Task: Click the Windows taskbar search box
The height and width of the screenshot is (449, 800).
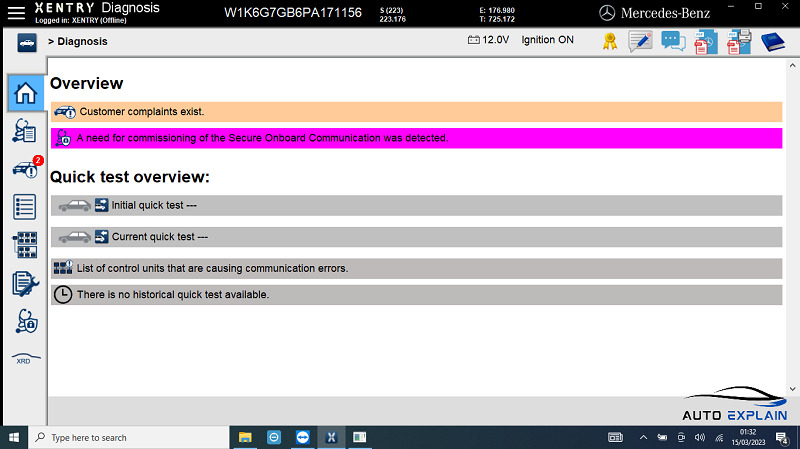Action: [x=128, y=437]
